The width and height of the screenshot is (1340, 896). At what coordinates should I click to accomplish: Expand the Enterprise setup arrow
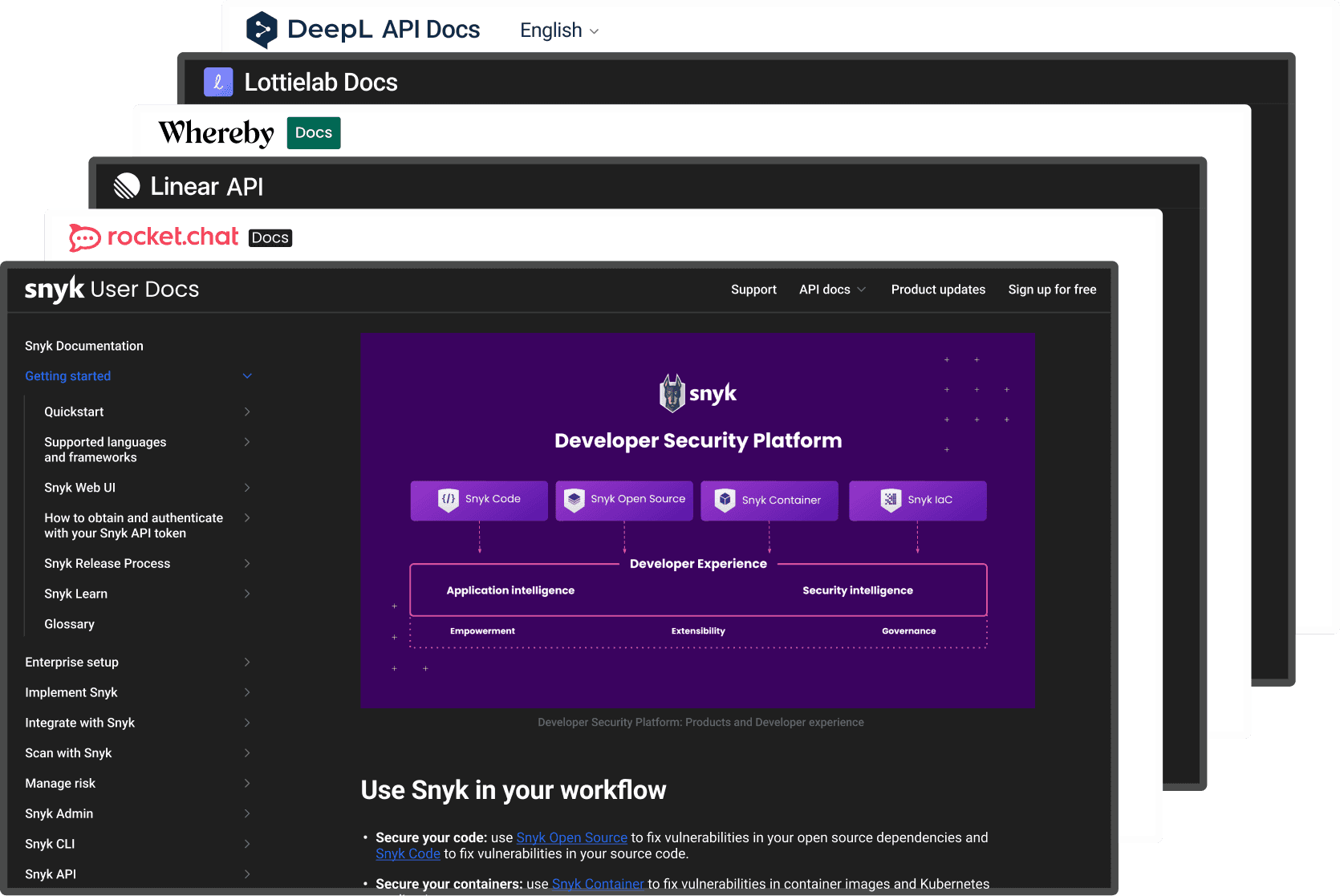247,662
